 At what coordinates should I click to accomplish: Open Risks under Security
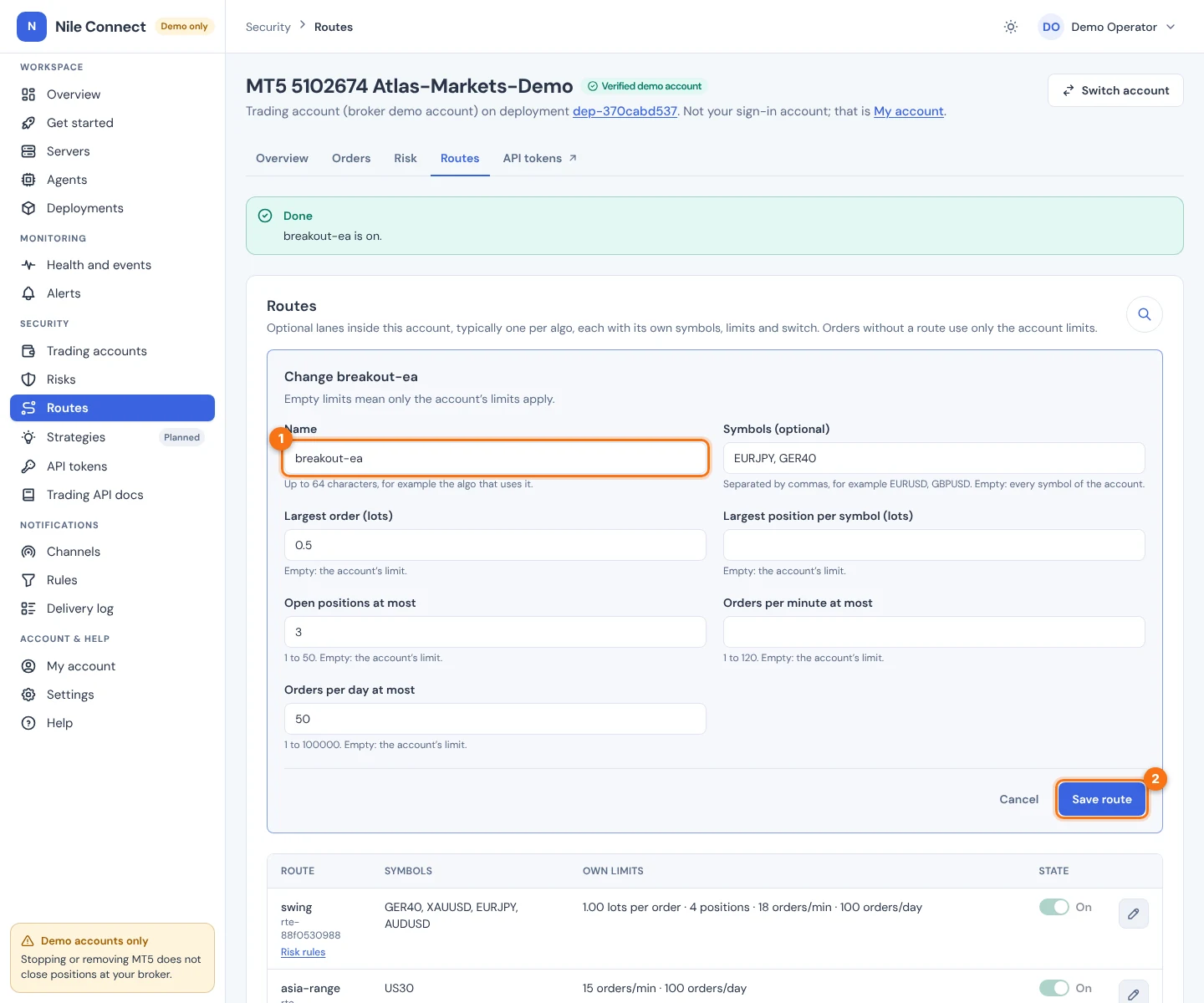112,379
